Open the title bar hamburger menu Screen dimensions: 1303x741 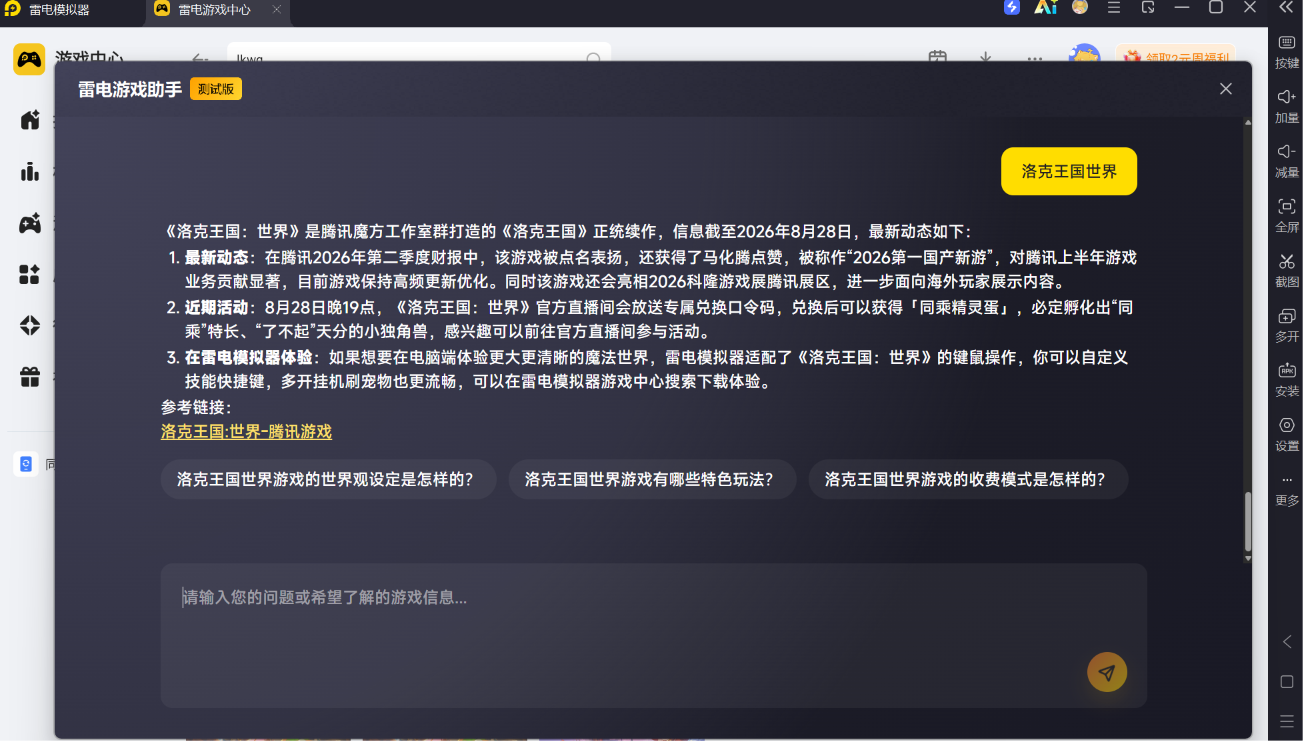[x=1114, y=8]
